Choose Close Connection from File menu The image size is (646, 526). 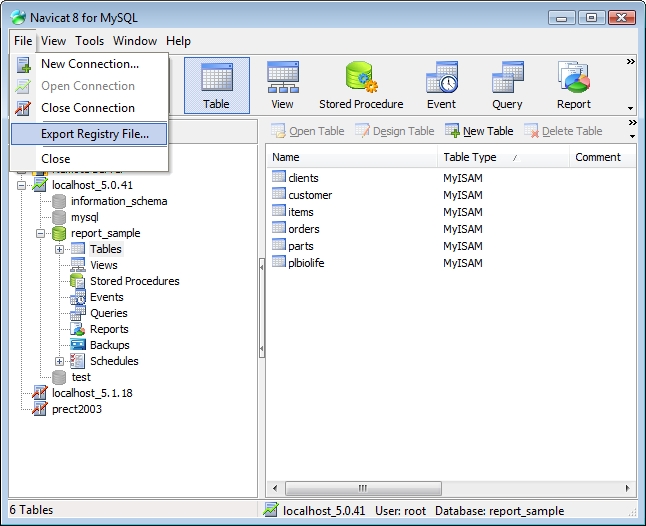pos(89,108)
